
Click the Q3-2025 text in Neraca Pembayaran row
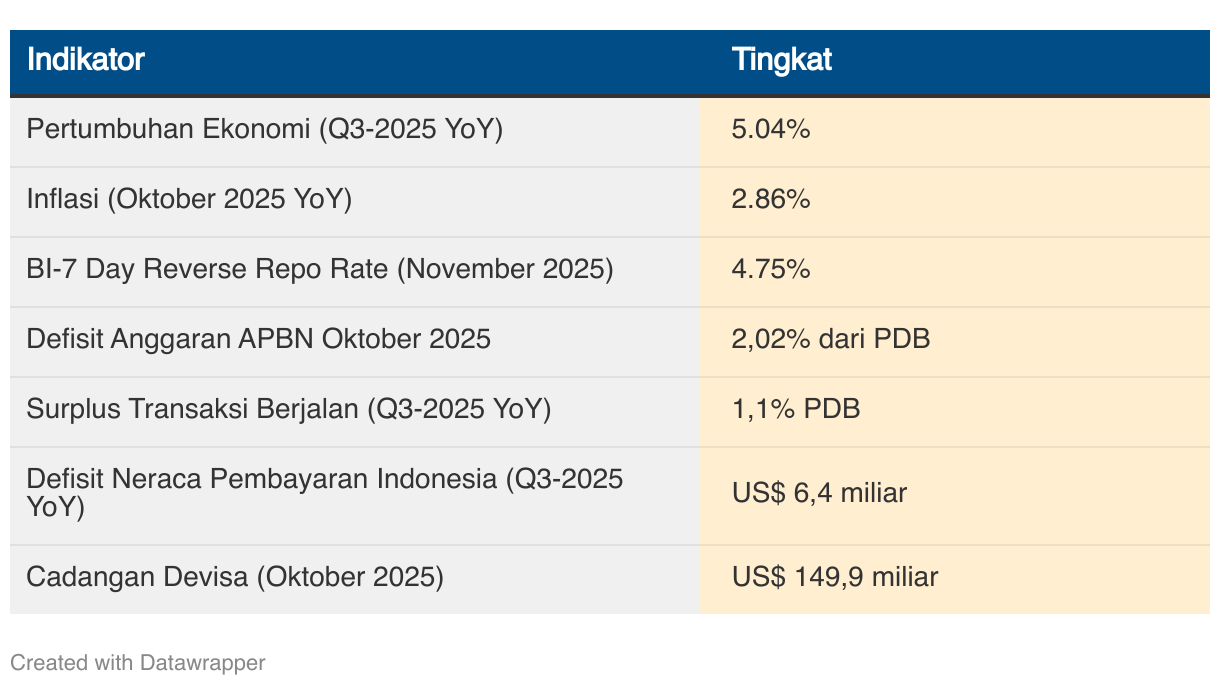[x=568, y=479]
